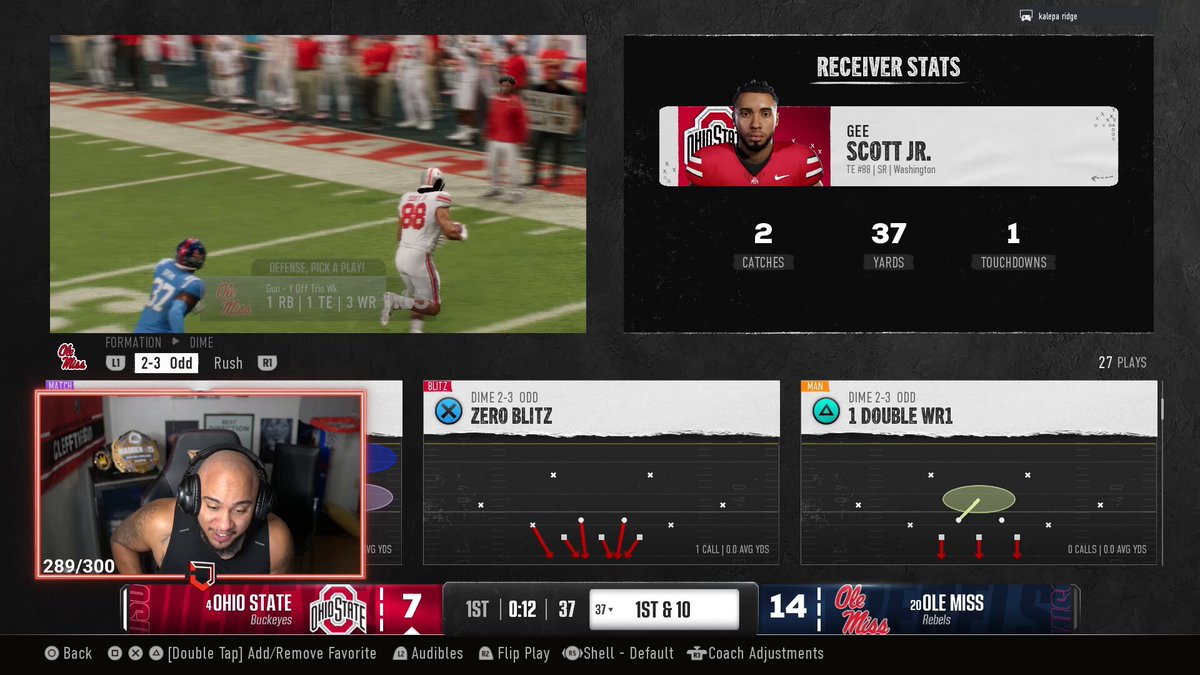The height and width of the screenshot is (675, 1200).
Task: Click the Formation Dime breadcrumb
Action: click(159, 342)
